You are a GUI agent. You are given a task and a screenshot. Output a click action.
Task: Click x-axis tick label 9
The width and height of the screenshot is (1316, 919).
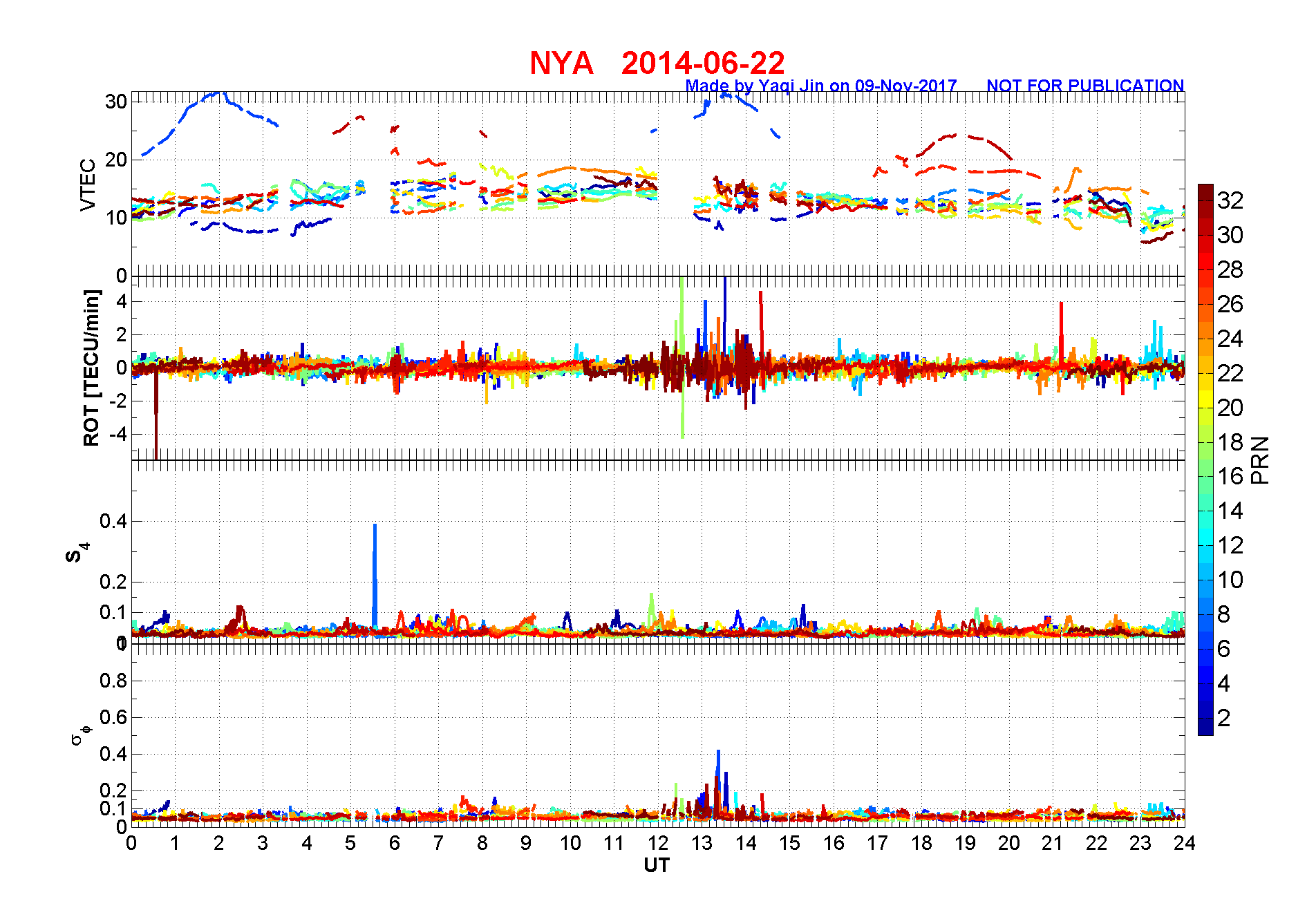tap(526, 843)
